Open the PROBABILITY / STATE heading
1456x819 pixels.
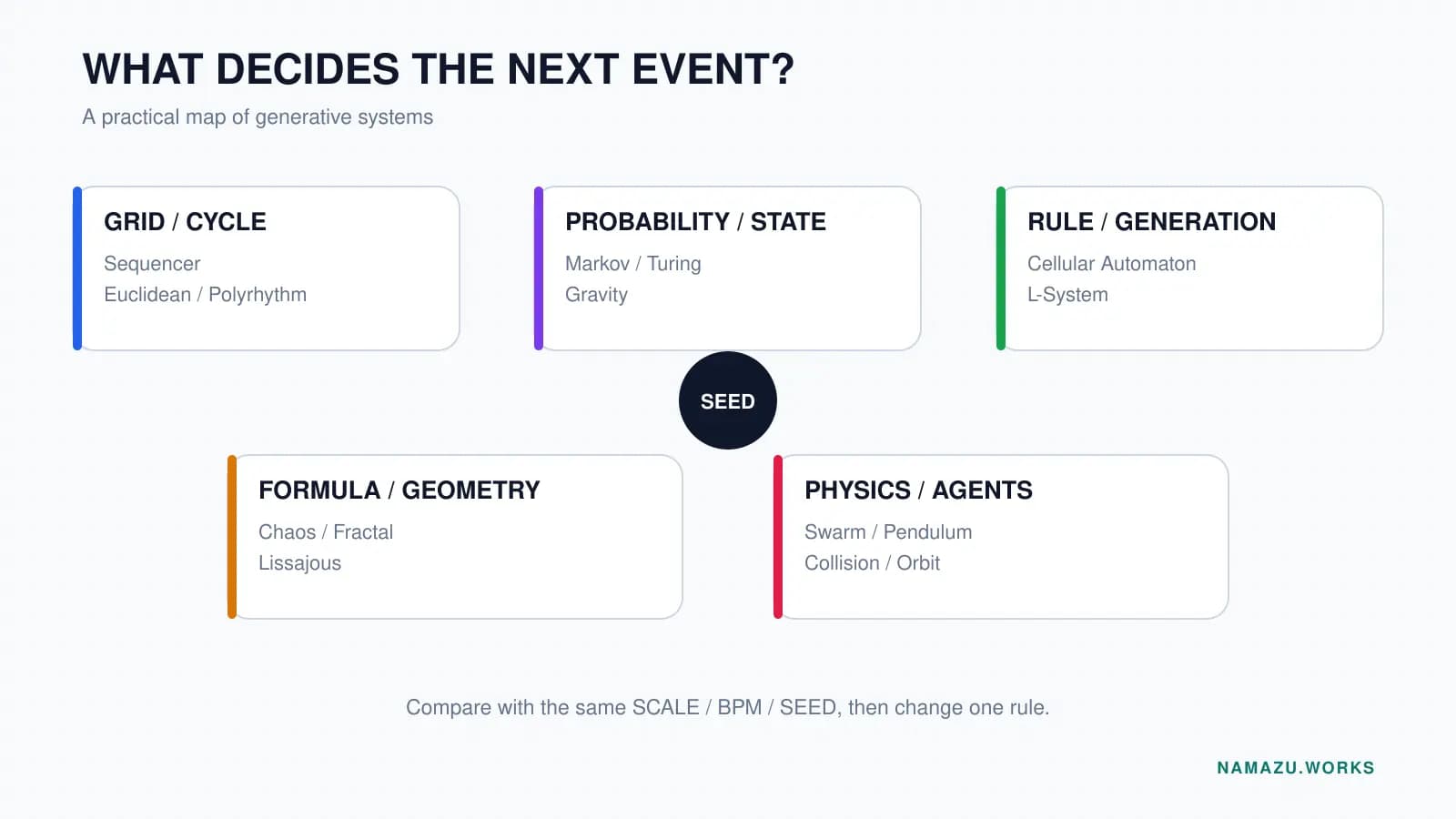coord(695,222)
